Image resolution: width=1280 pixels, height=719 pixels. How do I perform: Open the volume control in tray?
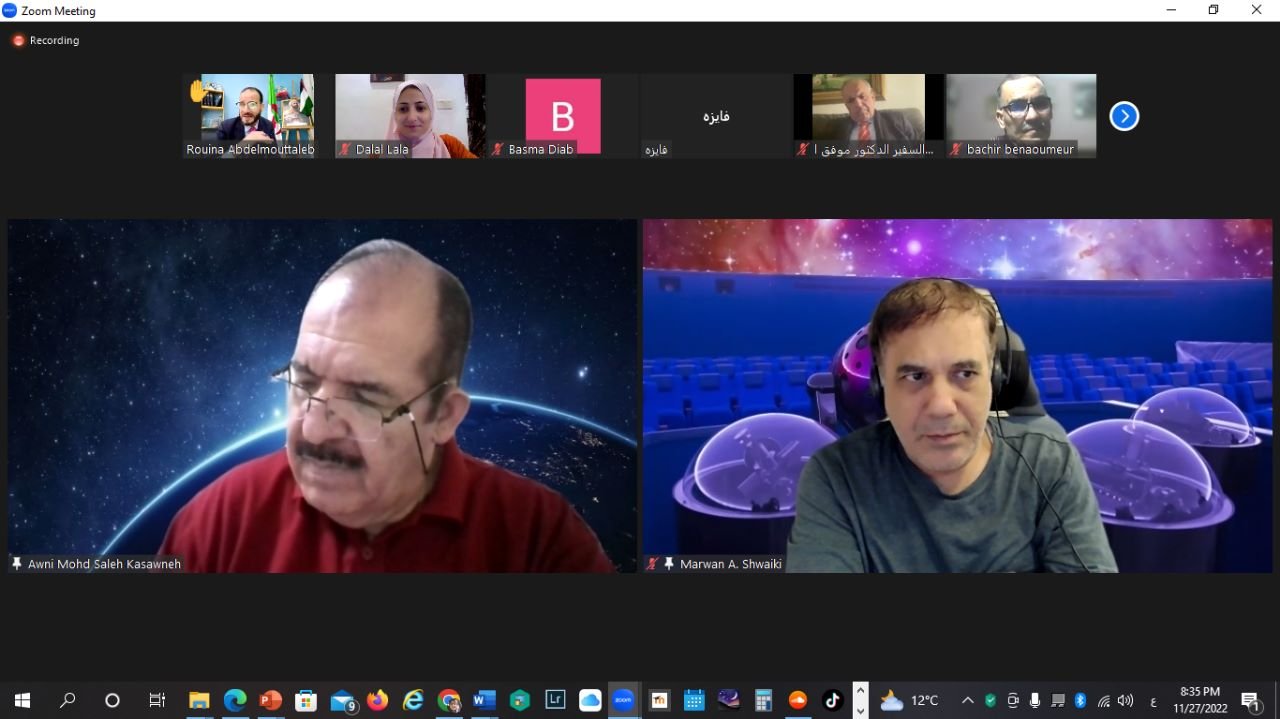coord(1126,700)
